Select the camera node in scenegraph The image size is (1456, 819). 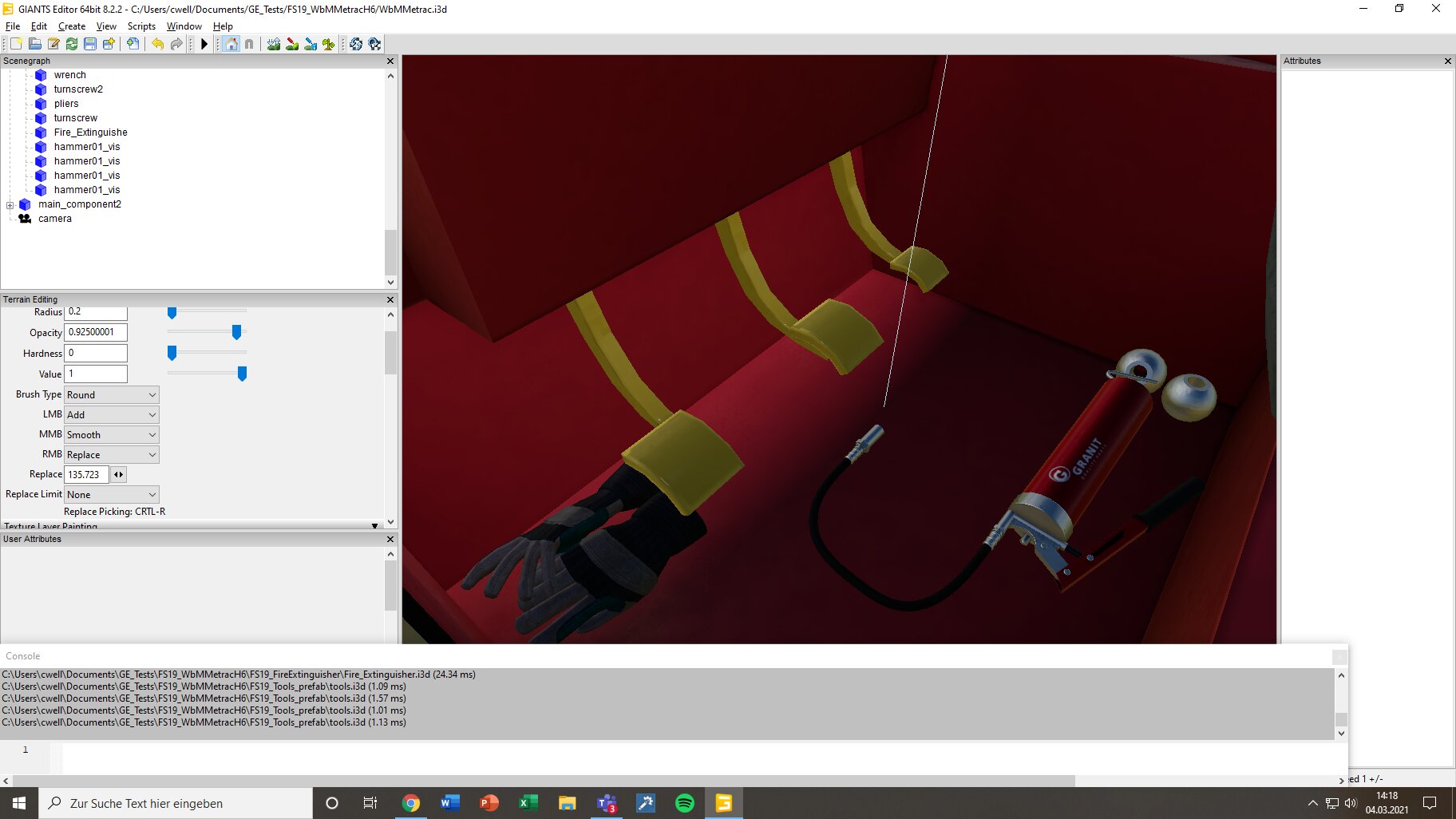point(54,219)
